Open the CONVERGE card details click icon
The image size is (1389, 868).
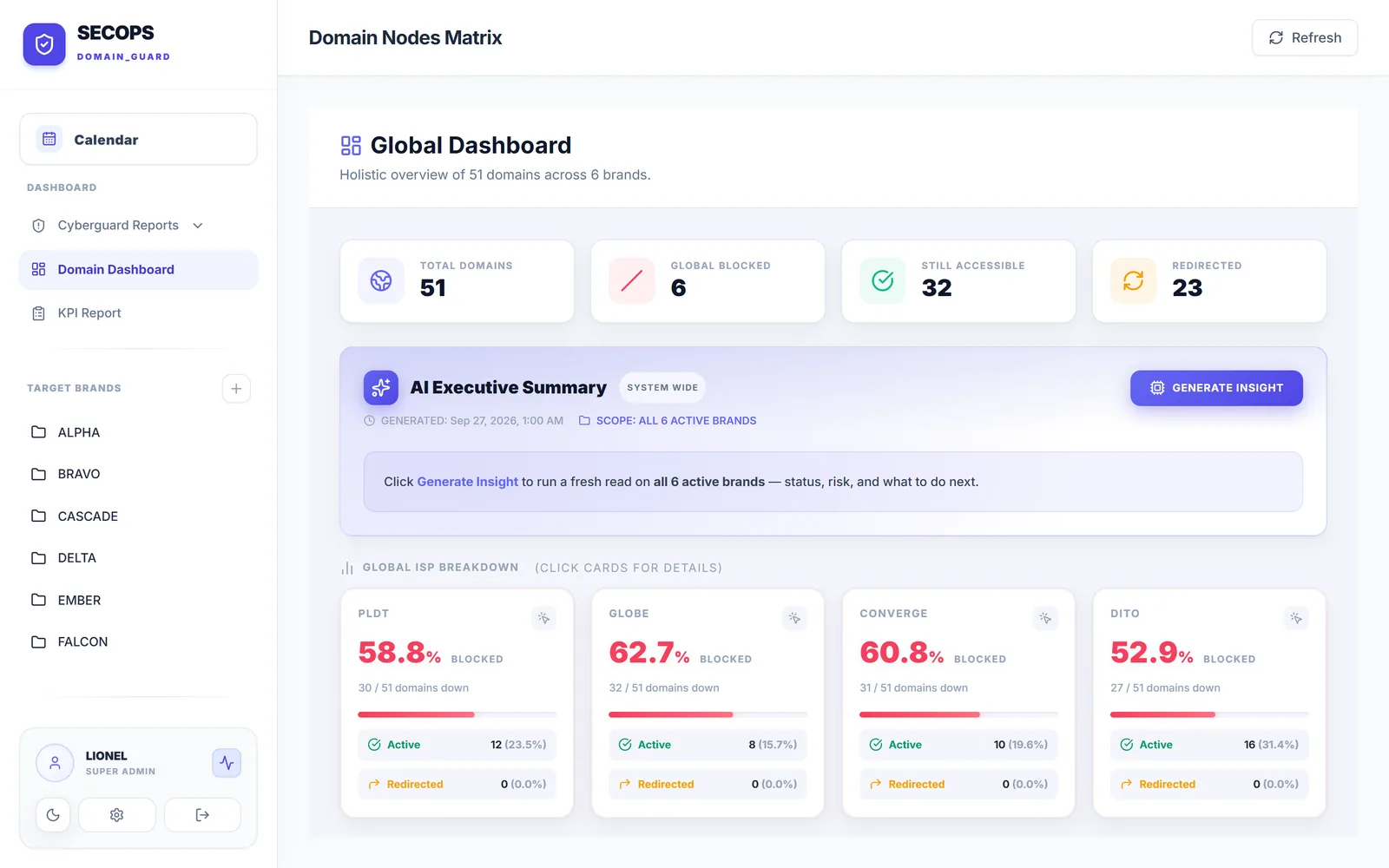click(x=1045, y=618)
